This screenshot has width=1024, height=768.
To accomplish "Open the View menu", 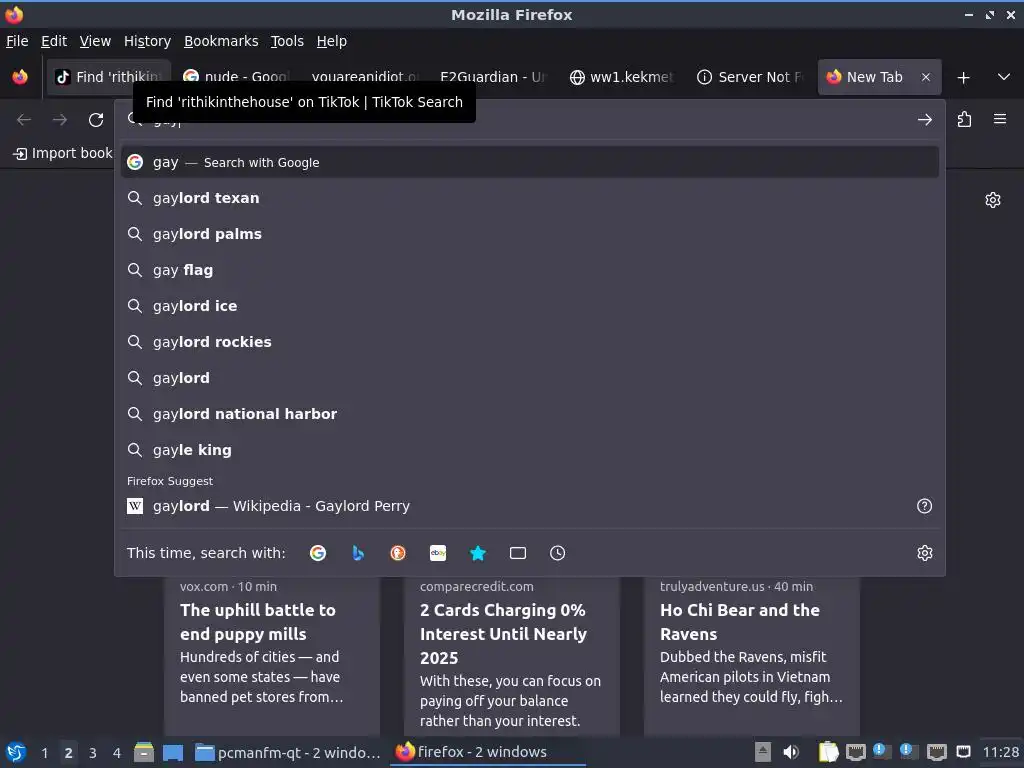I will point(95,41).
